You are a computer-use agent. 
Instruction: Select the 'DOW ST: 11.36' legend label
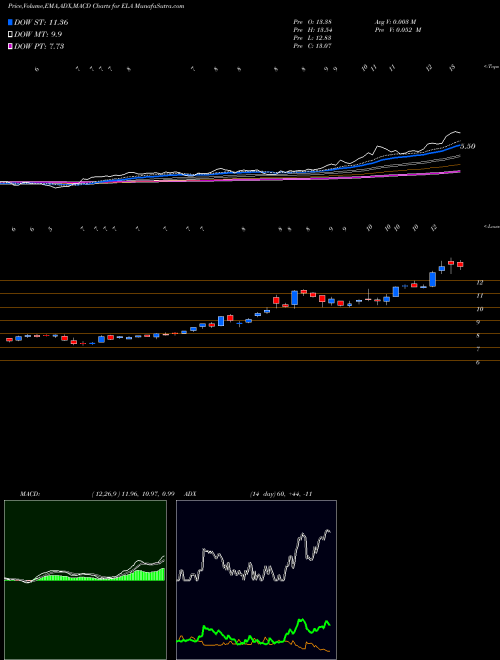[41, 23]
